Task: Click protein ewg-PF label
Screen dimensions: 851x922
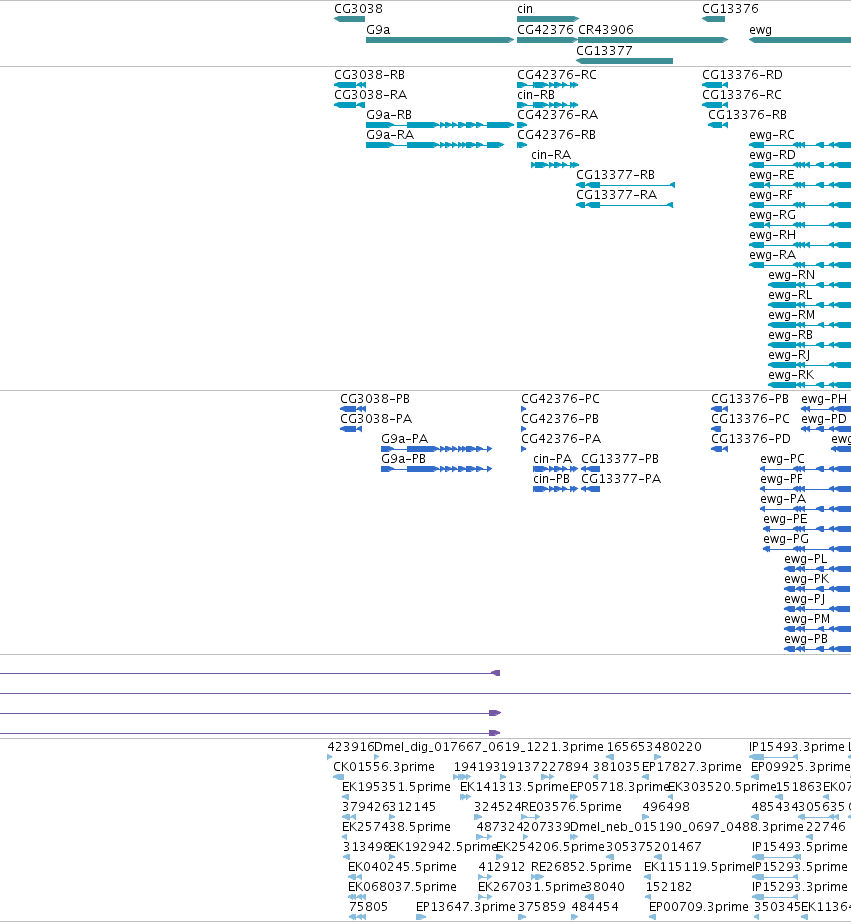Action: (781, 479)
